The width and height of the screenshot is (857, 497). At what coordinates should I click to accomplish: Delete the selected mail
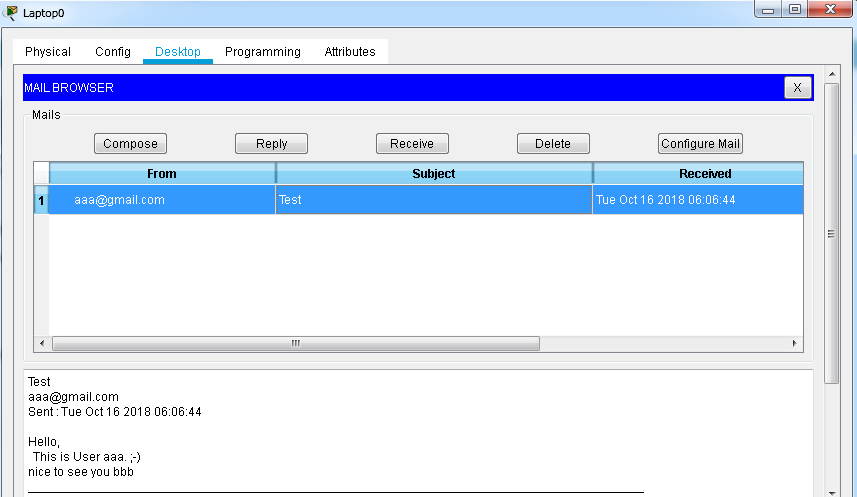point(553,144)
